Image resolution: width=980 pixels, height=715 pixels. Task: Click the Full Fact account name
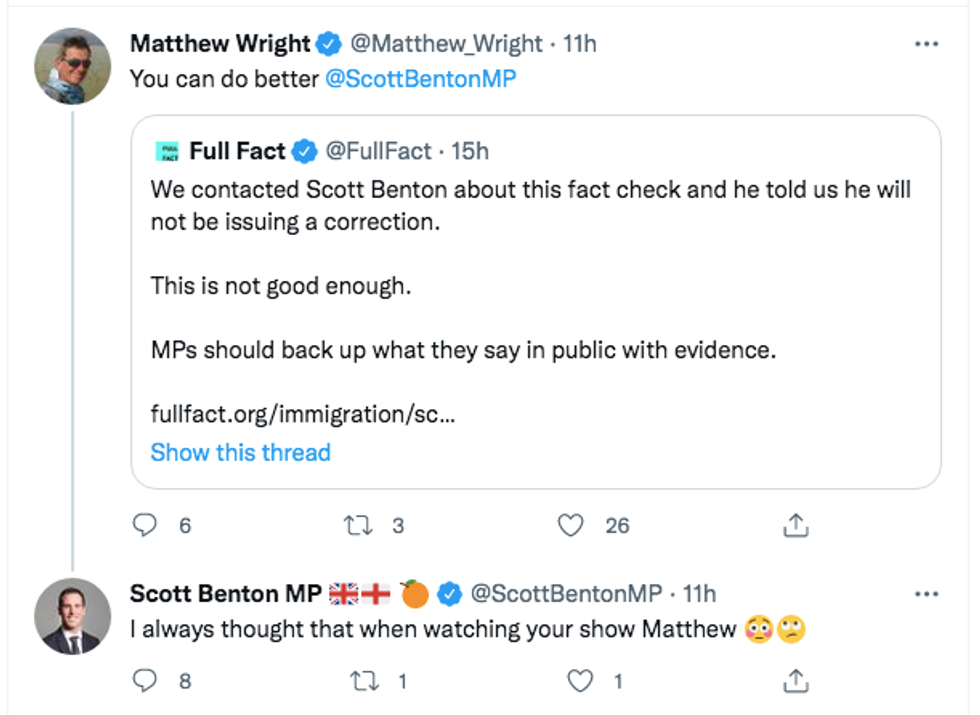pos(237,151)
